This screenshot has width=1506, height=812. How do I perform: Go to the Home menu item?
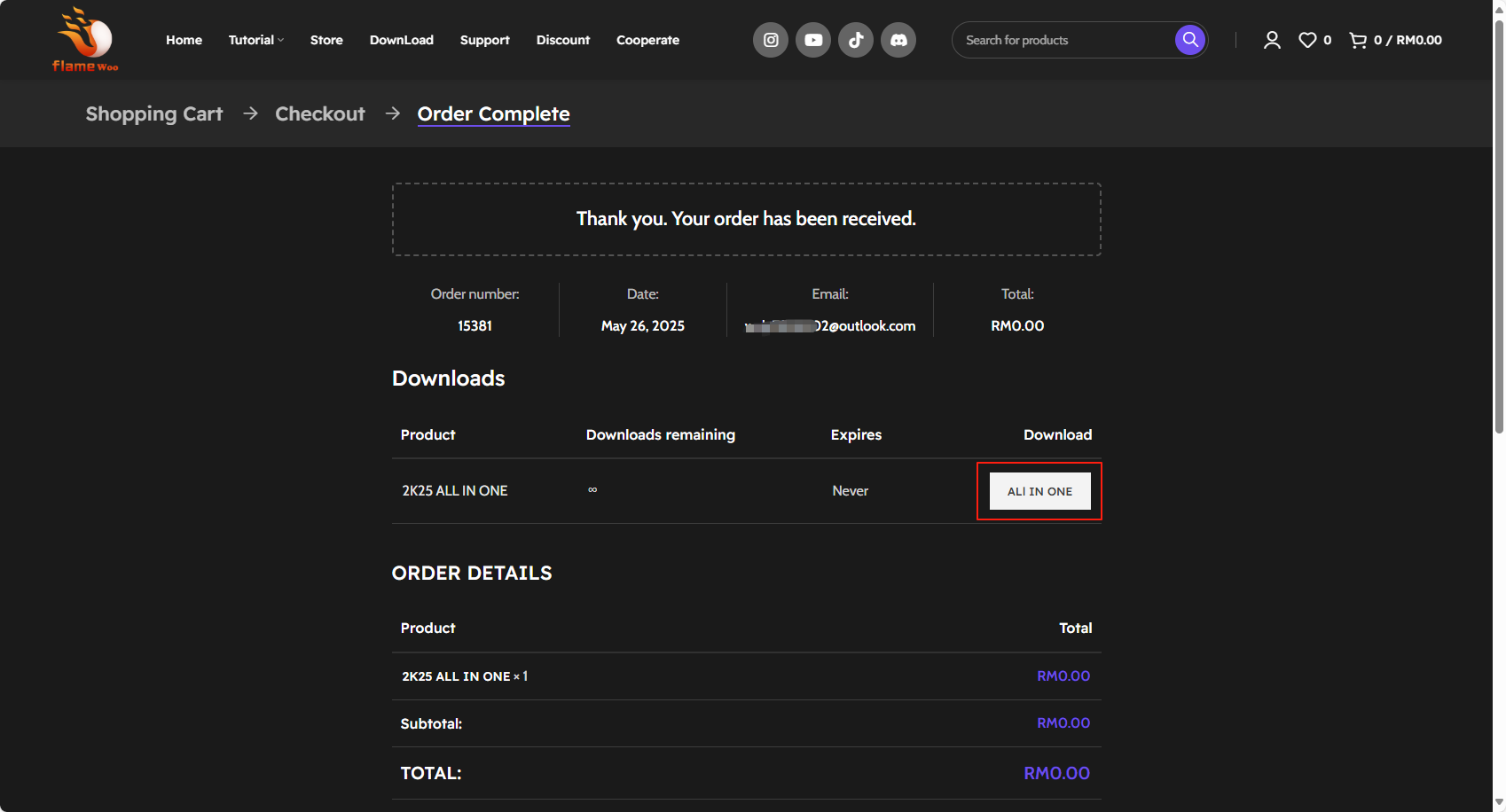(x=184, y=40)
